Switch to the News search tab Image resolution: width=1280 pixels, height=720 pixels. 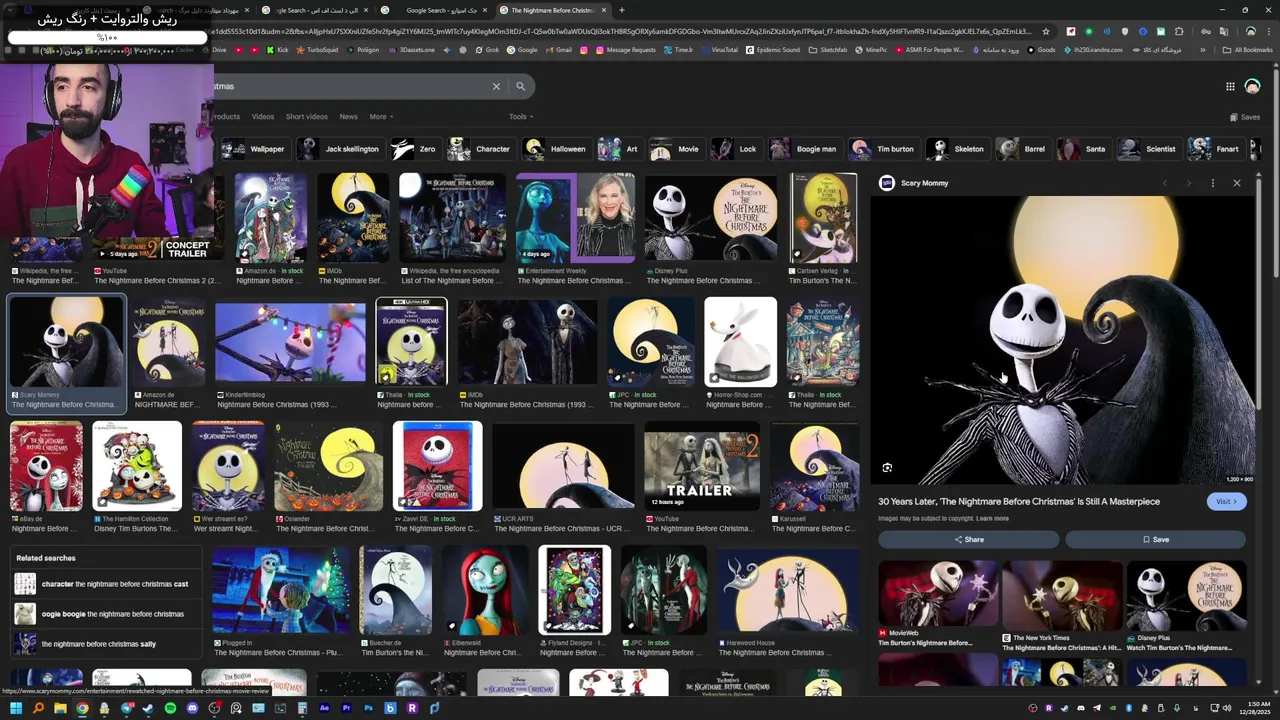click(x=348, y=117)
